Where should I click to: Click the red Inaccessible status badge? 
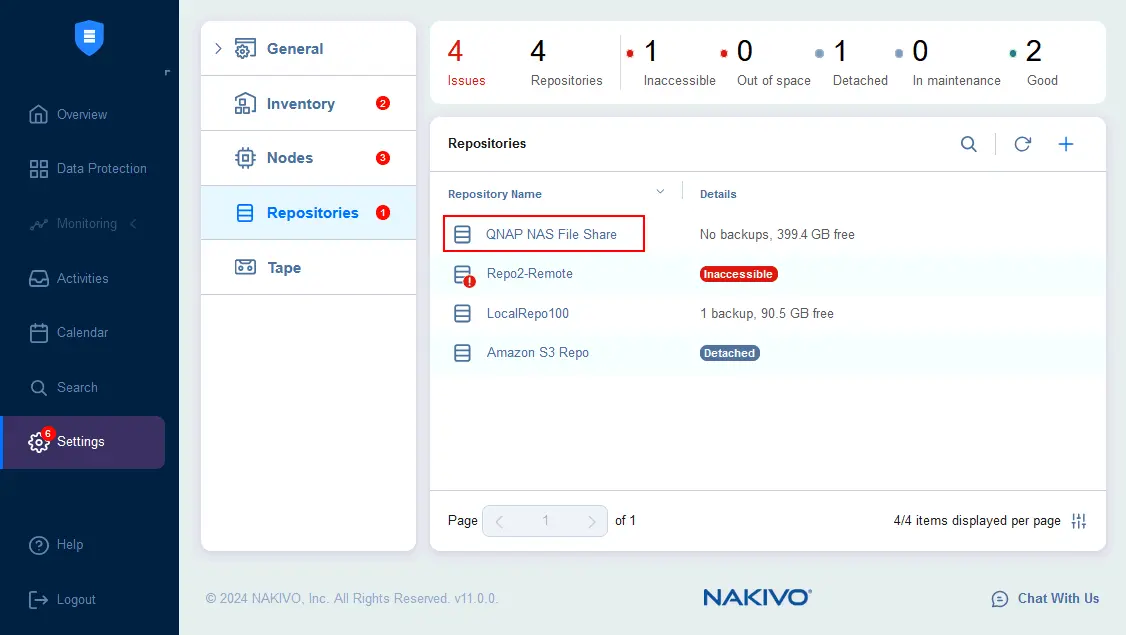click(738, 274)
